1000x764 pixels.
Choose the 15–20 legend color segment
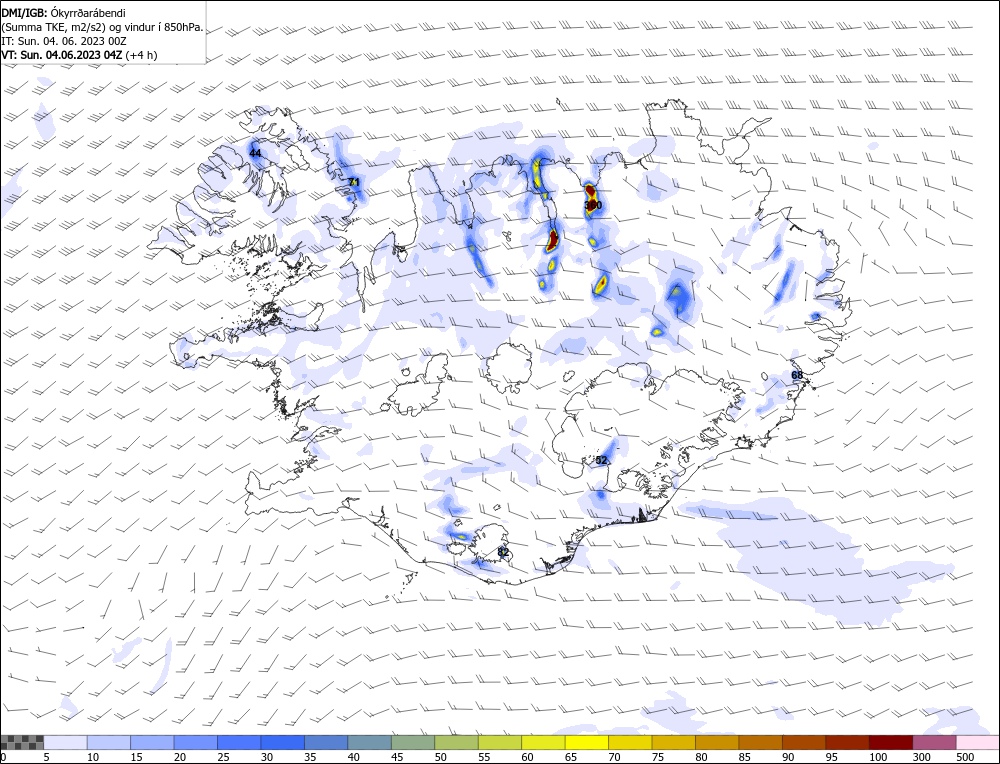tap(152, 742)
